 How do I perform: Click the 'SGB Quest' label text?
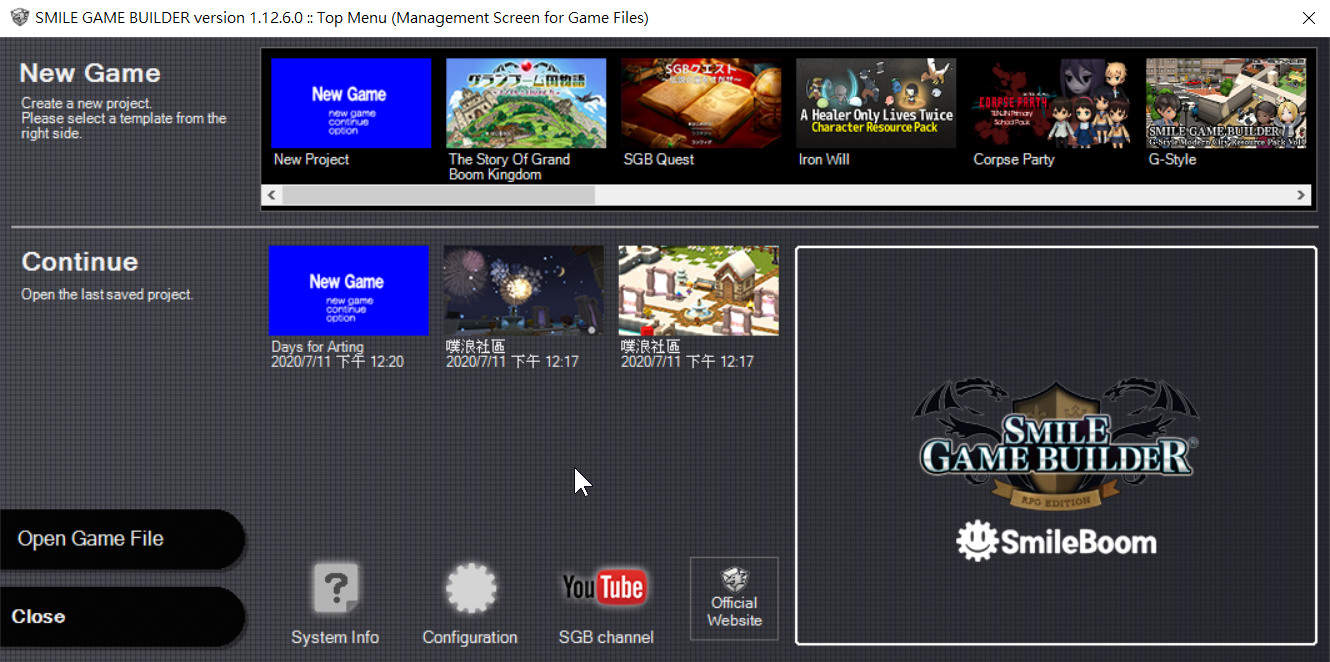pos(658,159)
